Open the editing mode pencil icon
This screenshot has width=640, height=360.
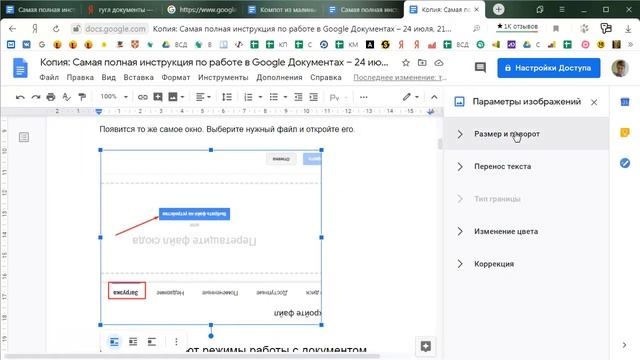pyautogui.click(x=407, y=97)
